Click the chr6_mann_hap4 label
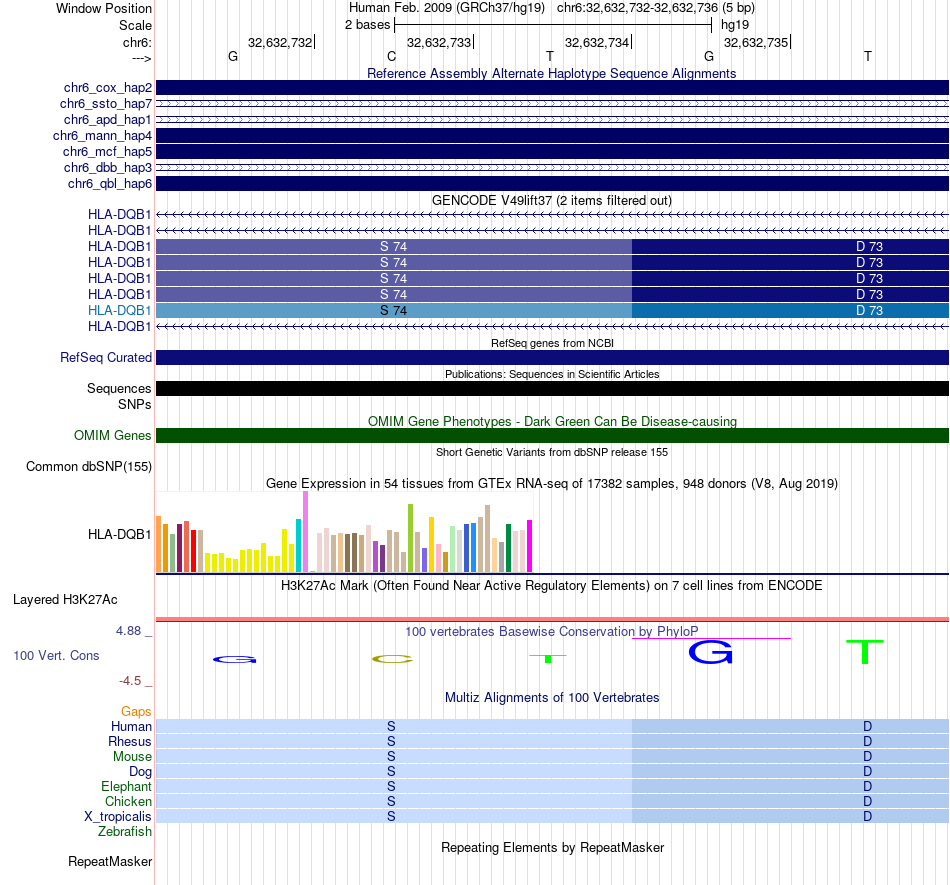 pos(102,136)
